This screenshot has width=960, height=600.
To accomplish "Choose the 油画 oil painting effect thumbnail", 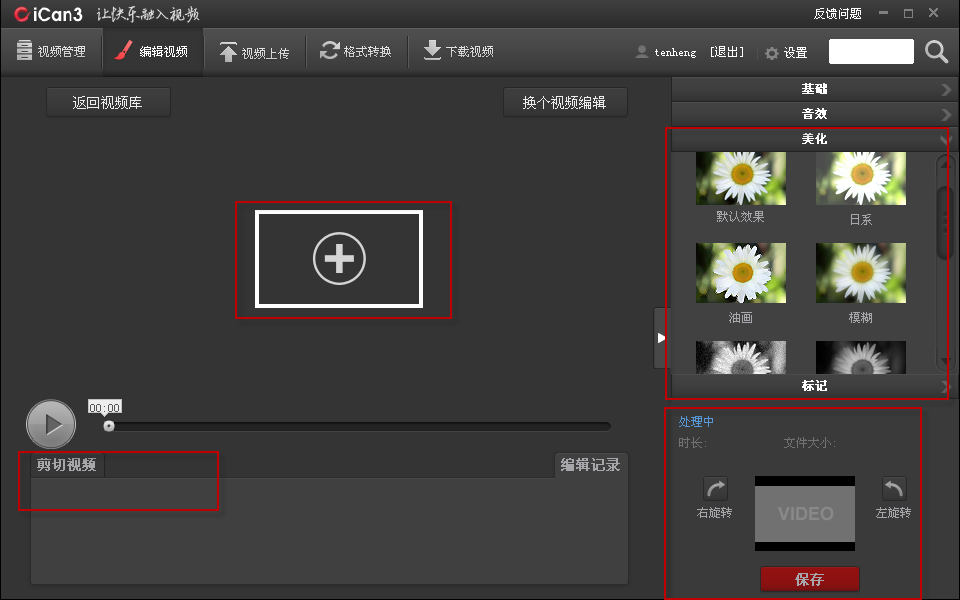I will point(741,273).
